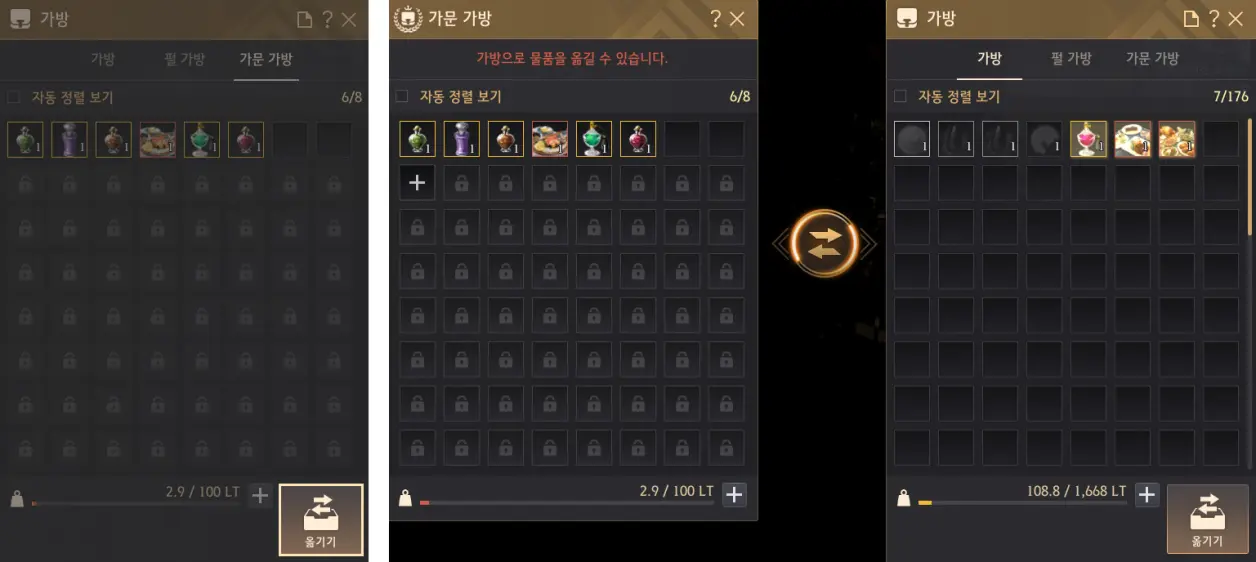Enable 자동 정렬 보기 in right 가방 panel
Image resolution: width=1256 pixels, height=562 pixels.
(900, 97)
